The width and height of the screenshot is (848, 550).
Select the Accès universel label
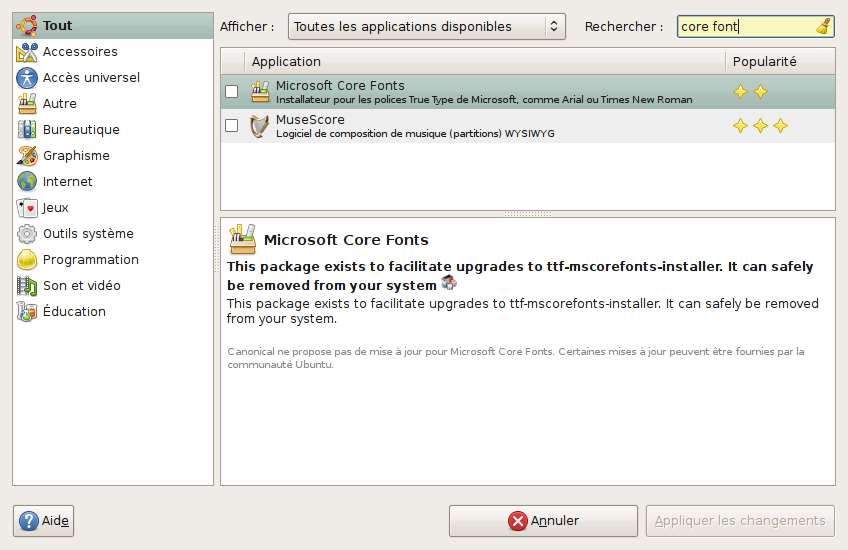point(91,78)
